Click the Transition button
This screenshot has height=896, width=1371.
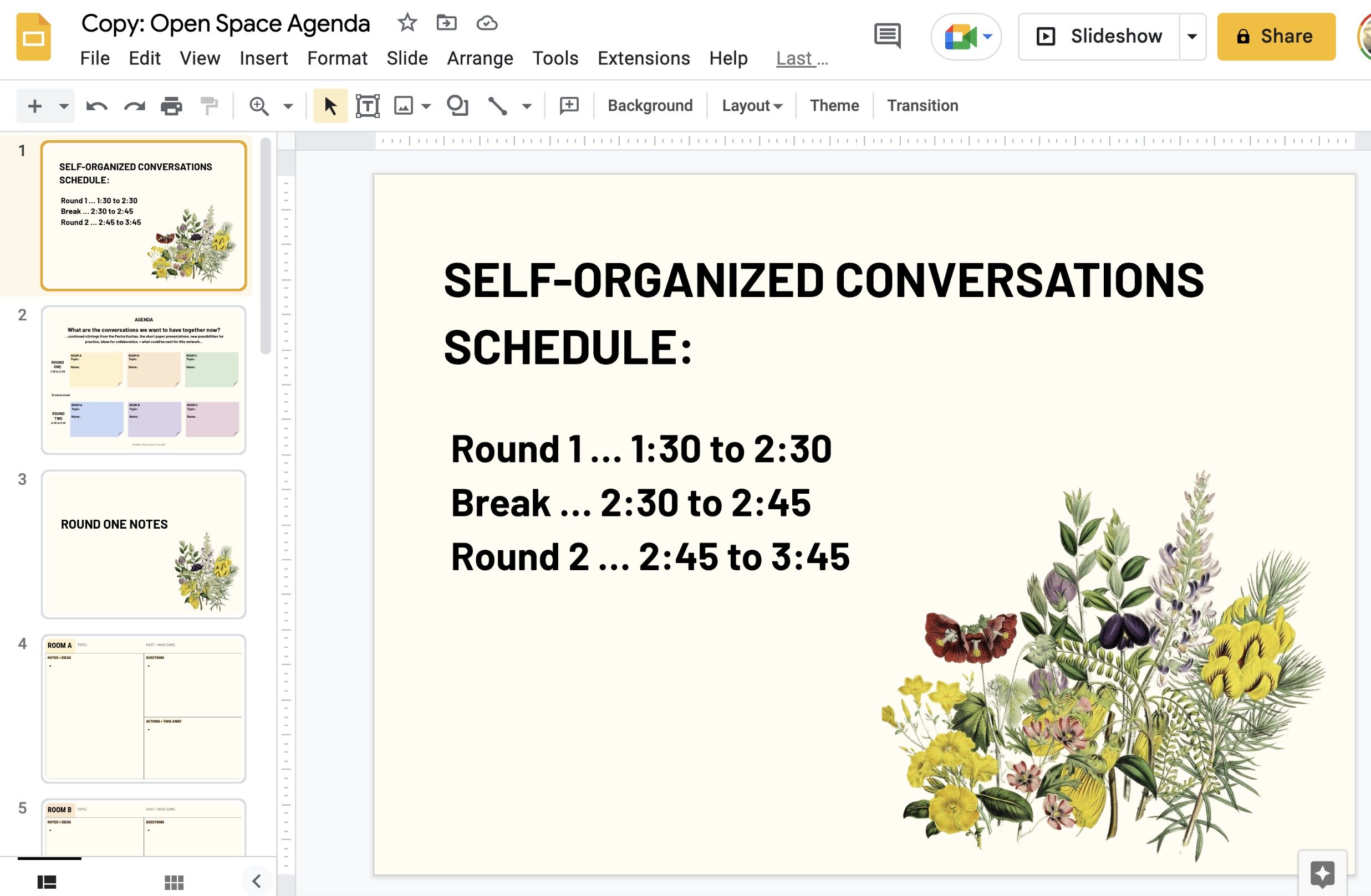pyautogui.click(x=923, y=106)
